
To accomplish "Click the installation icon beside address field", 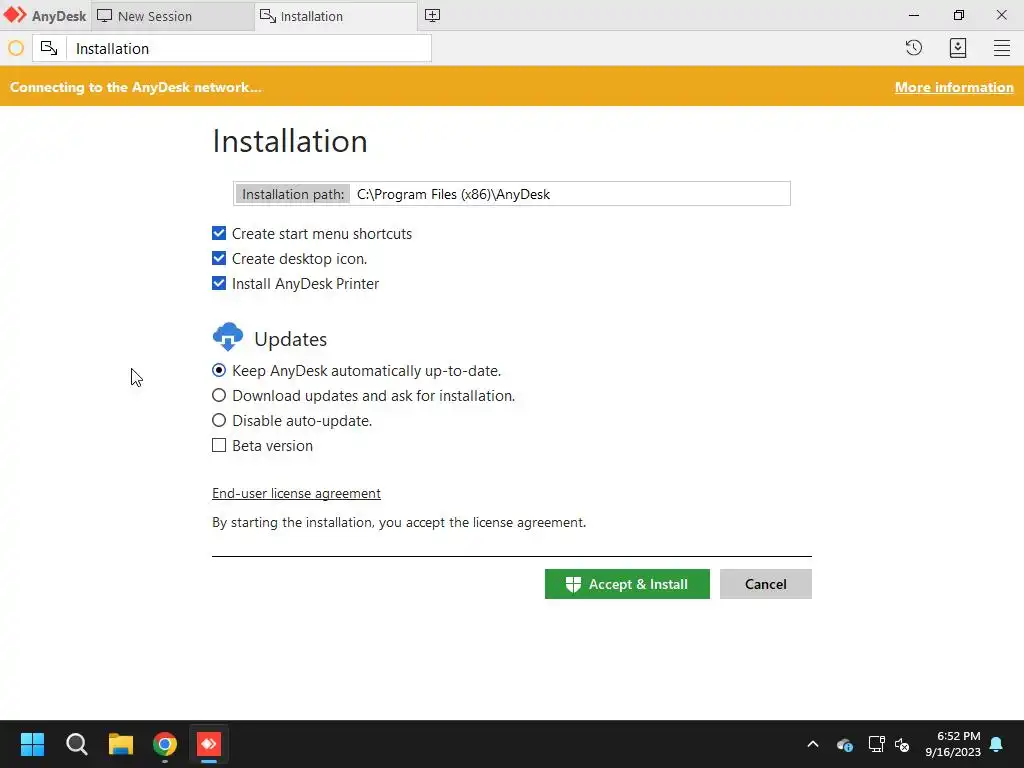I will pyautogui.click(x=49, y=48).
